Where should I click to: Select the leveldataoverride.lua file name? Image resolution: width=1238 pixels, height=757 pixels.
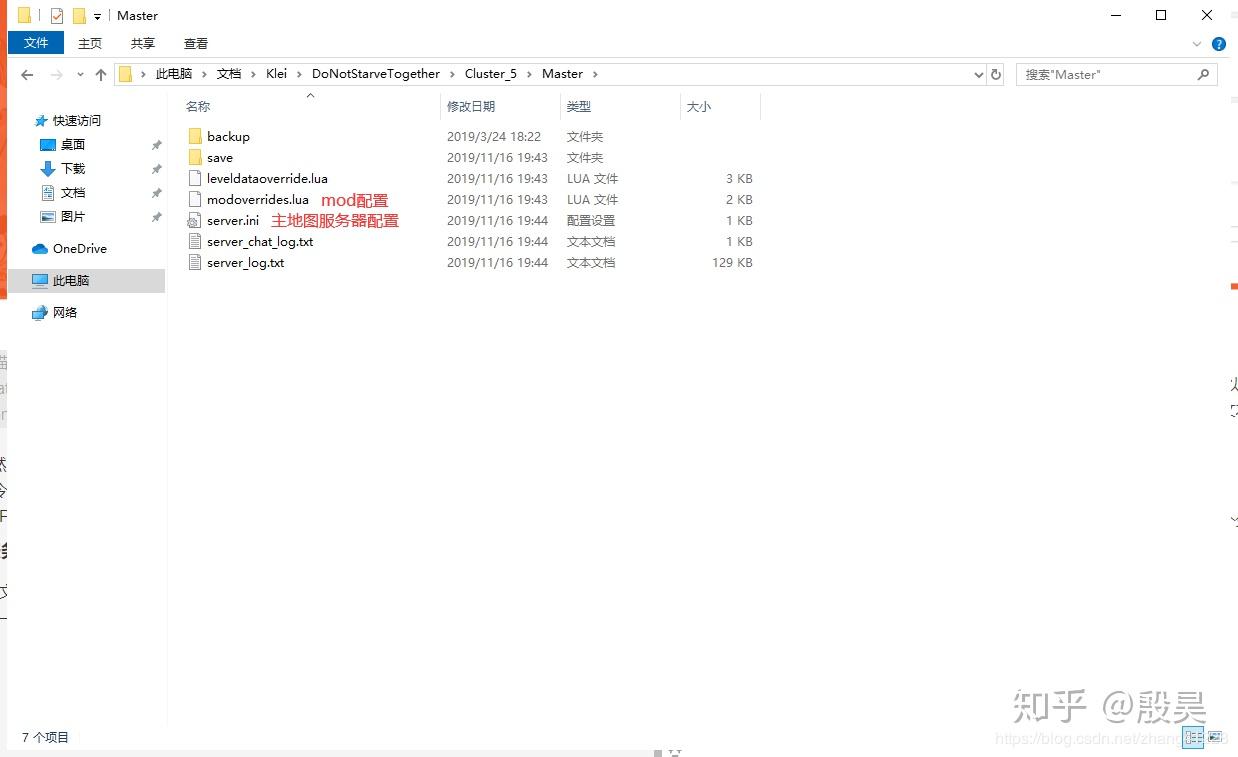click(267, 178)
